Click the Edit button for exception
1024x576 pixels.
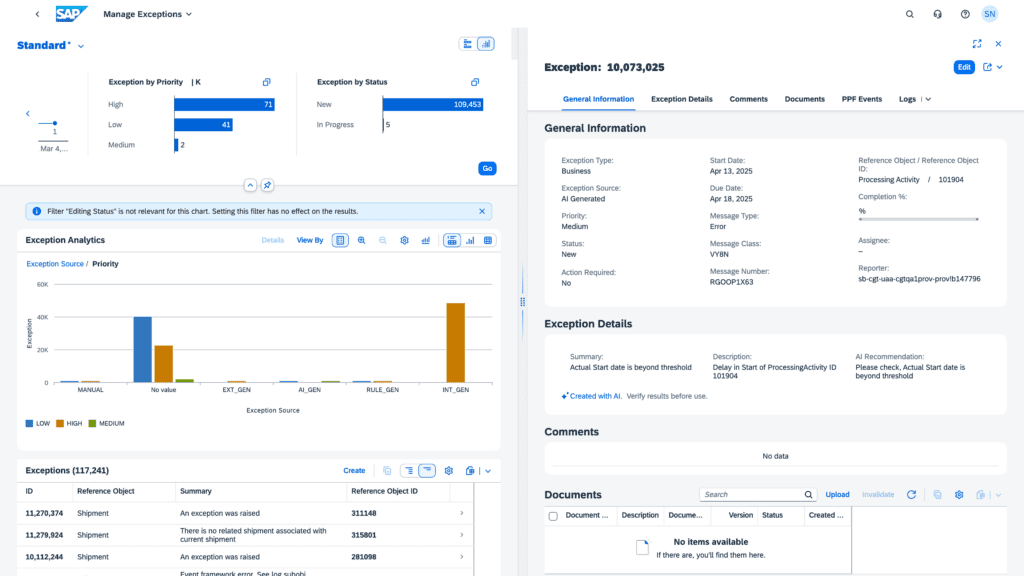963,67
